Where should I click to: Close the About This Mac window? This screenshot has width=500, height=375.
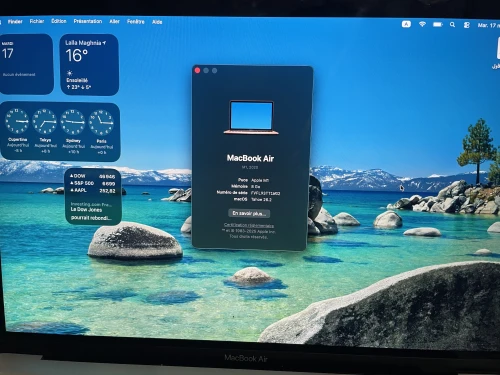pyautogui.click(x=197, y=70)
